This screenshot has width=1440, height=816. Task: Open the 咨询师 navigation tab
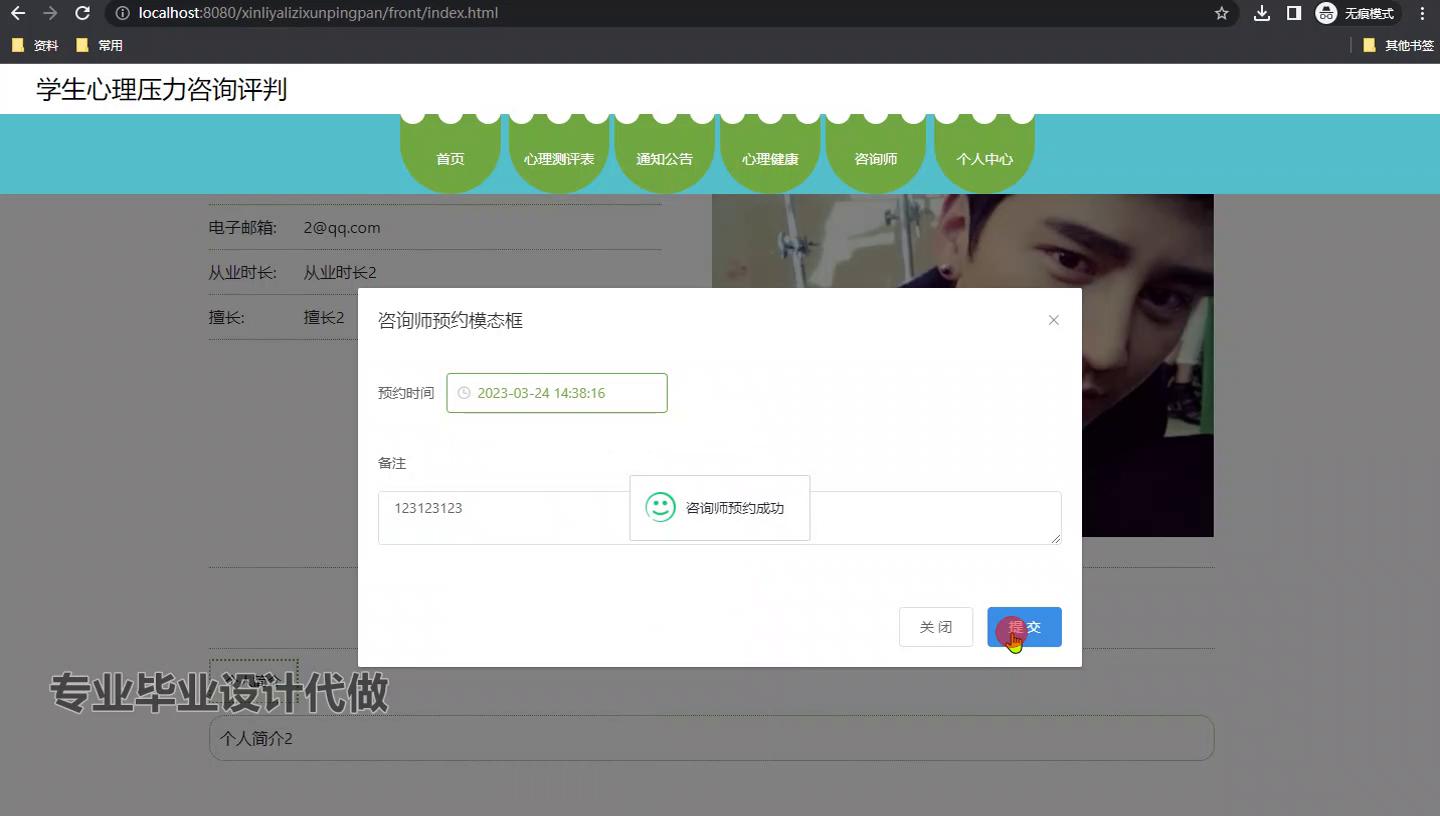pyautogui.click(x=876, y=154)
